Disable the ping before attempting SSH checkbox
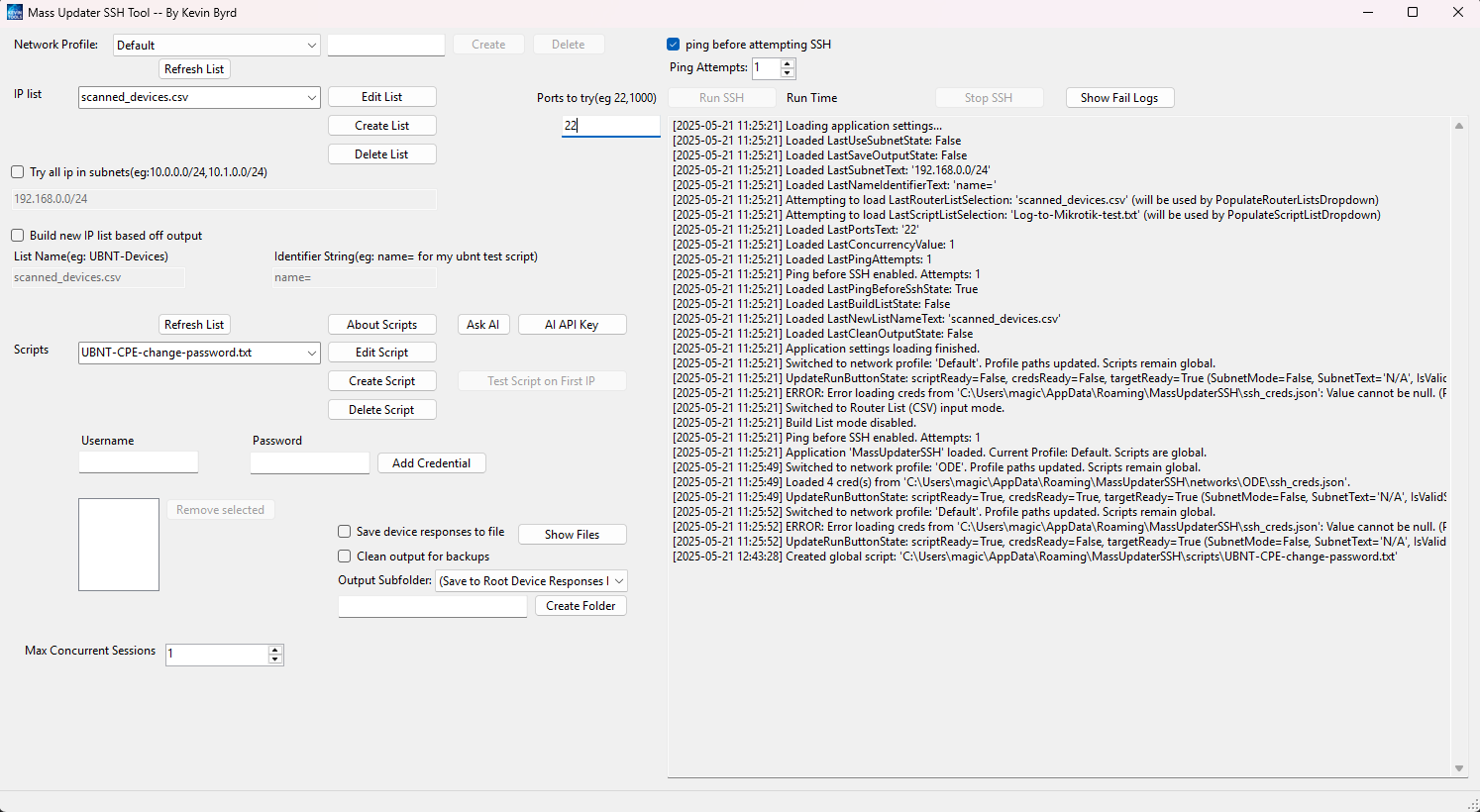The height and width of the screenshot is (812, 1480). click(673, 44)
